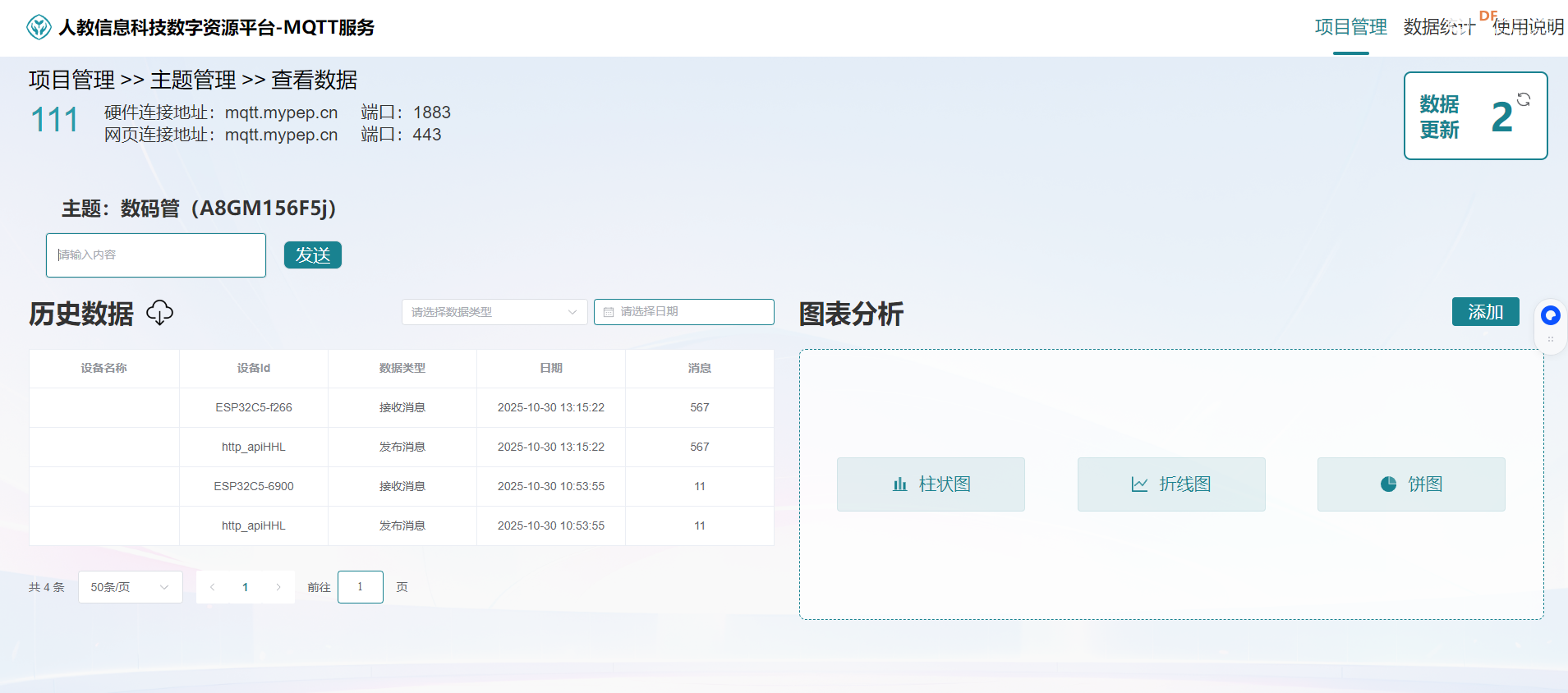Viewport: 1568px width, 693px height.
Task: Go to next page arrow
Action: (278, 587)
